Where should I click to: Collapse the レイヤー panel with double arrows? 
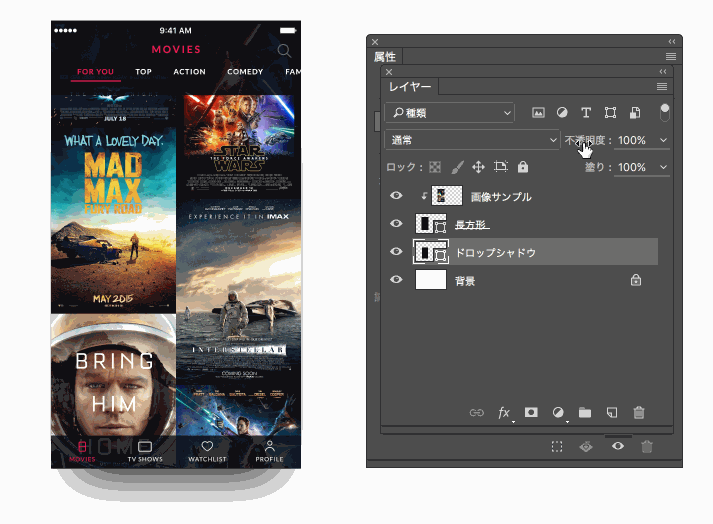click(663, 71)
